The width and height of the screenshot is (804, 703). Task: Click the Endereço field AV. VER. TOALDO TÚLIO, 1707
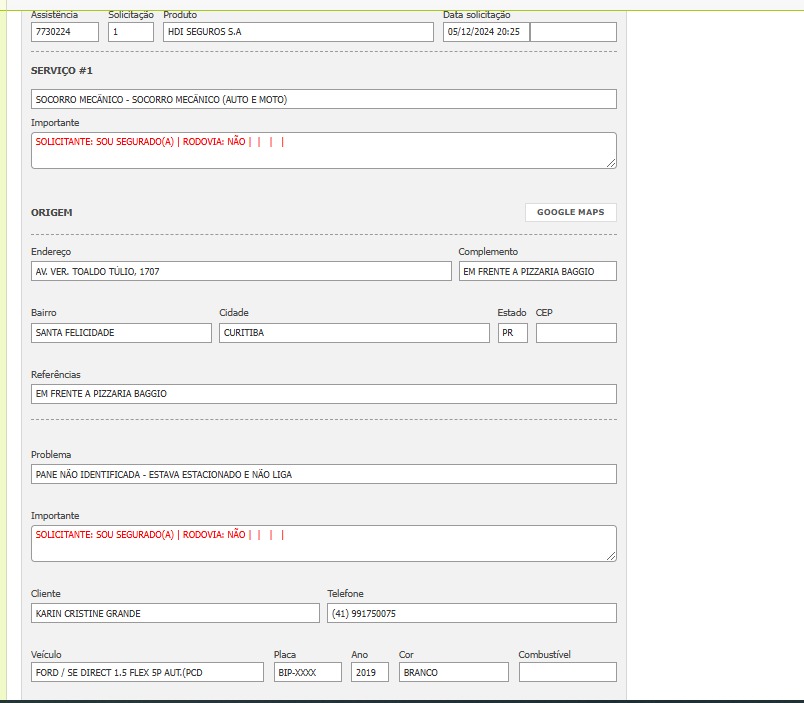(241, 271)
